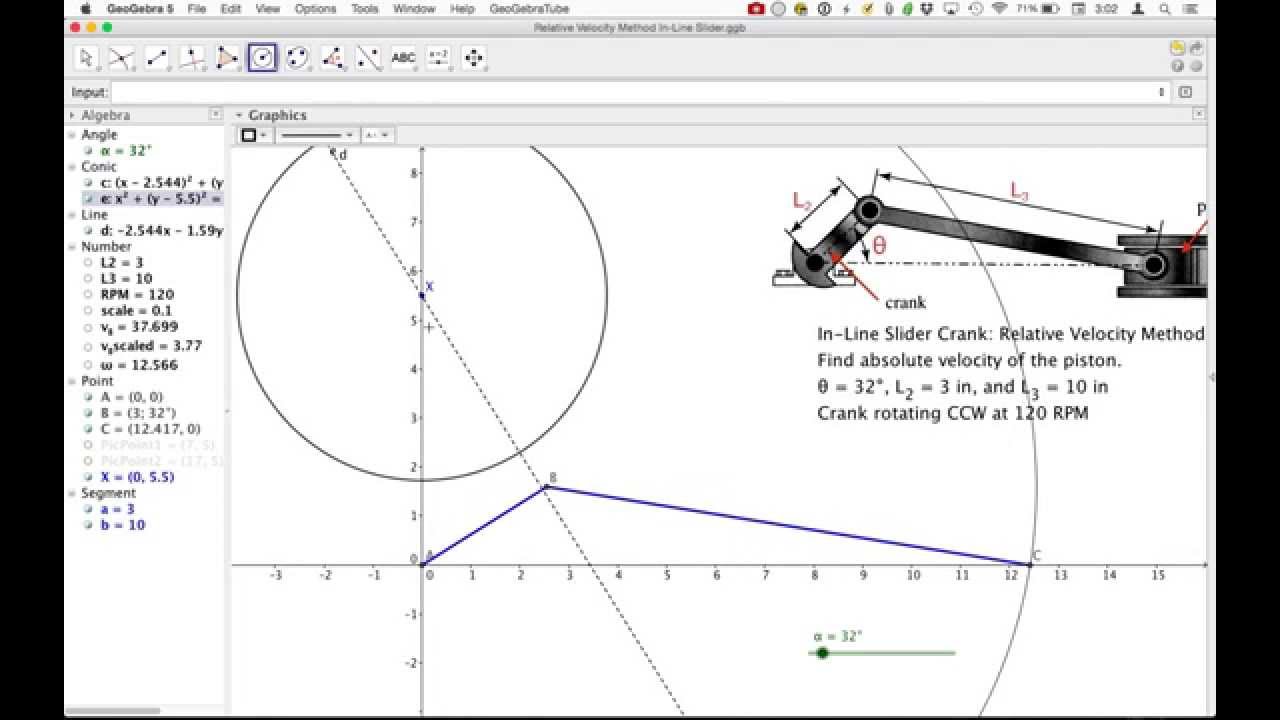Open the File menu
The image size is (1280, 720).
point(196,9)
